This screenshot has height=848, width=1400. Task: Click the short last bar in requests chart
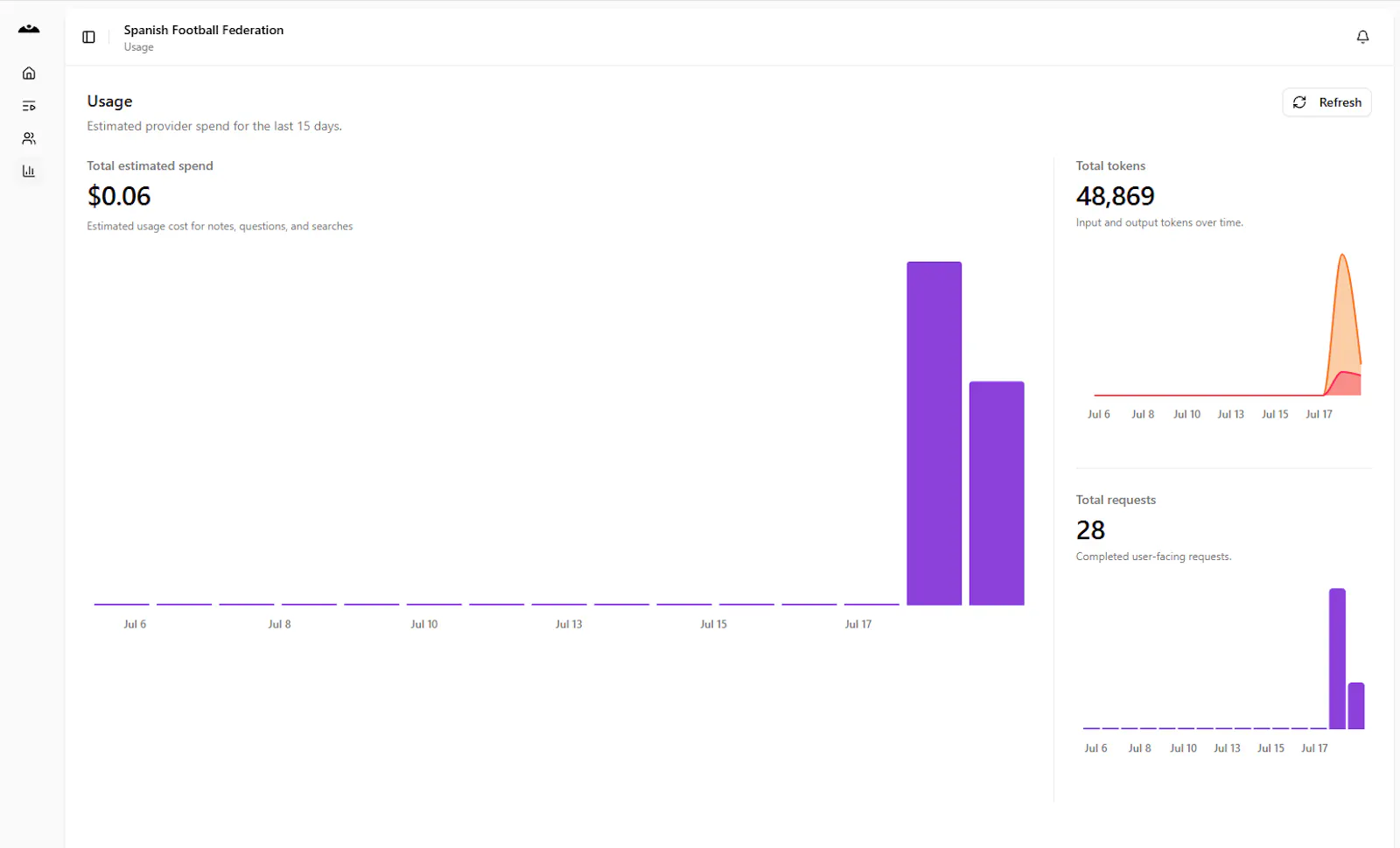(1356, 705)
